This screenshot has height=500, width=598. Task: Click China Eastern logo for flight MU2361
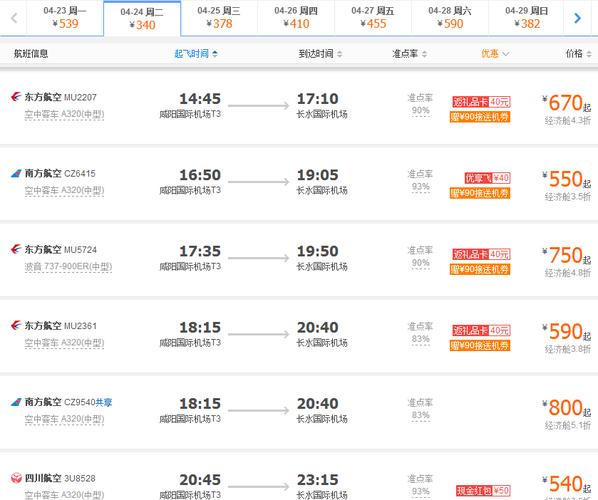[x=16, y=326]
